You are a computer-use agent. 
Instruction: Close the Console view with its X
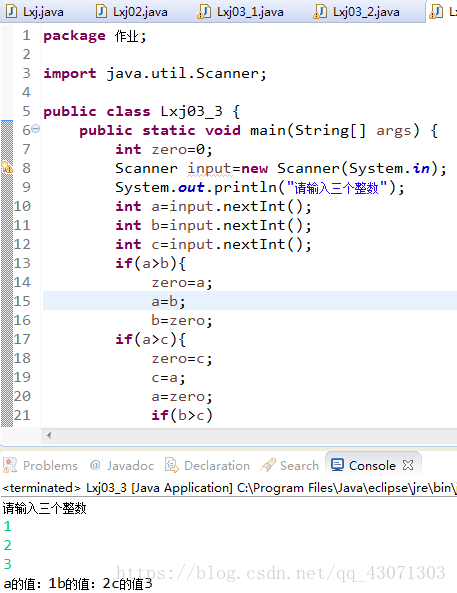tap(408, 465)
